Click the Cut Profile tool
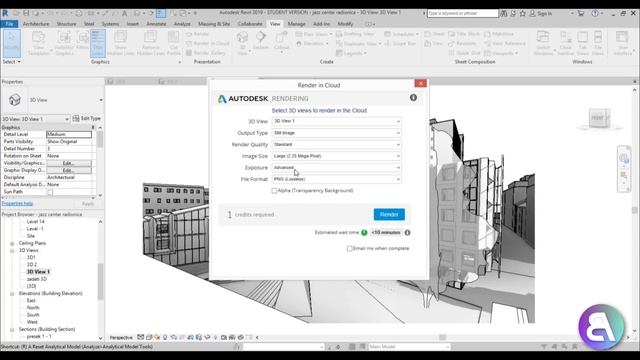640x360 pixels. click(173, 43)
